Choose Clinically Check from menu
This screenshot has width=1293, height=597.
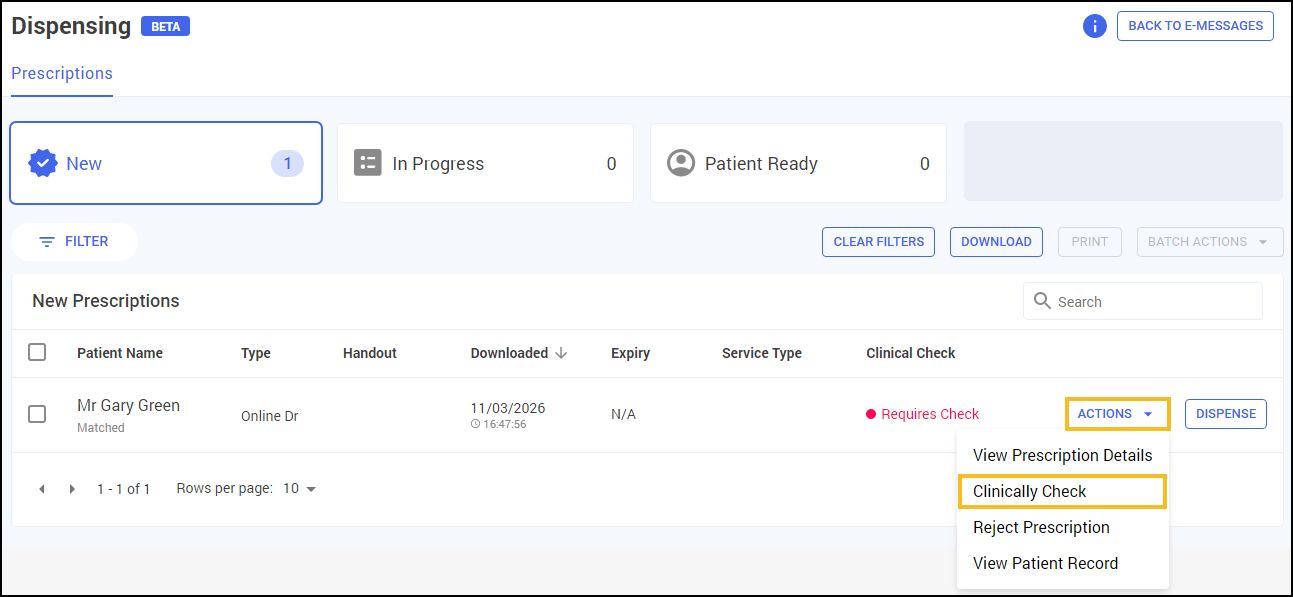pyautogui.click(x=1061, y=492)
